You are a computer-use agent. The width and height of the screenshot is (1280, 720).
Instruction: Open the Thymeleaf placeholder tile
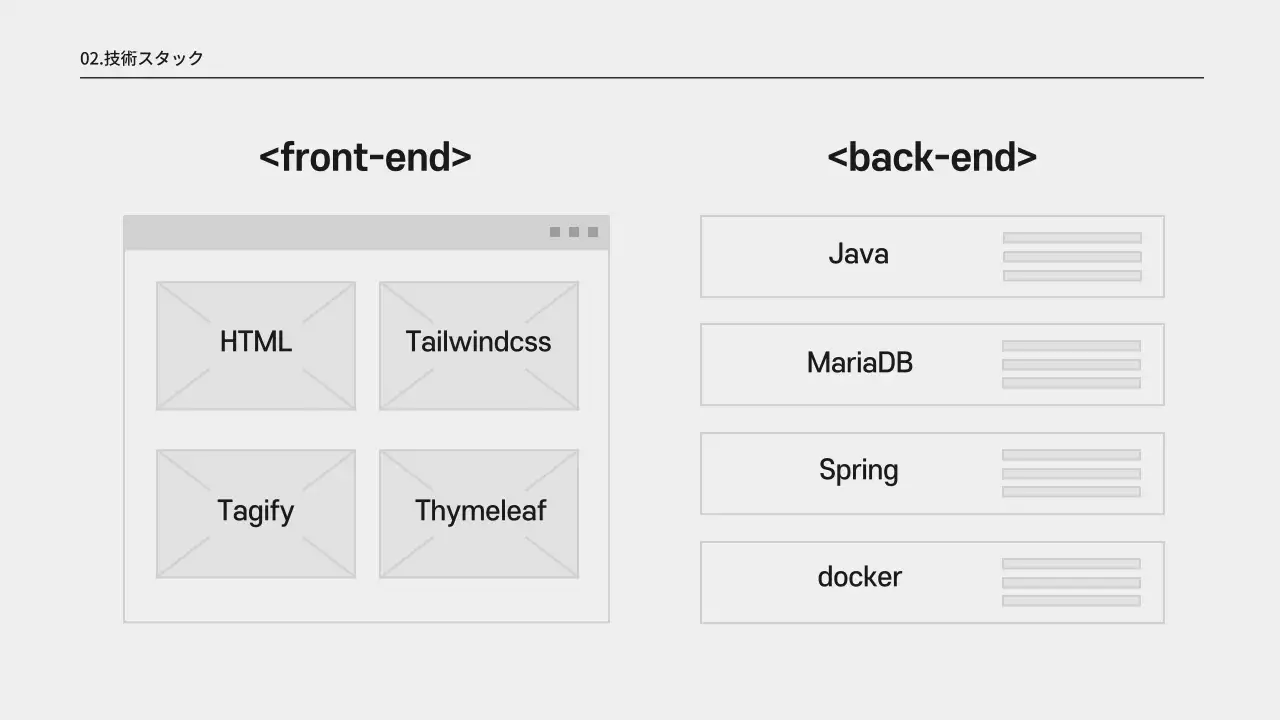coord(478,513)
